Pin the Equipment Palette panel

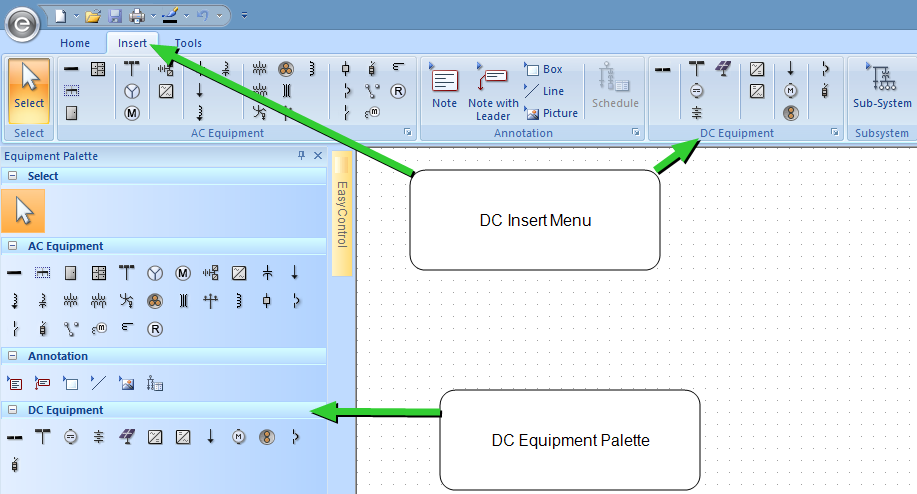click(302, 156)
